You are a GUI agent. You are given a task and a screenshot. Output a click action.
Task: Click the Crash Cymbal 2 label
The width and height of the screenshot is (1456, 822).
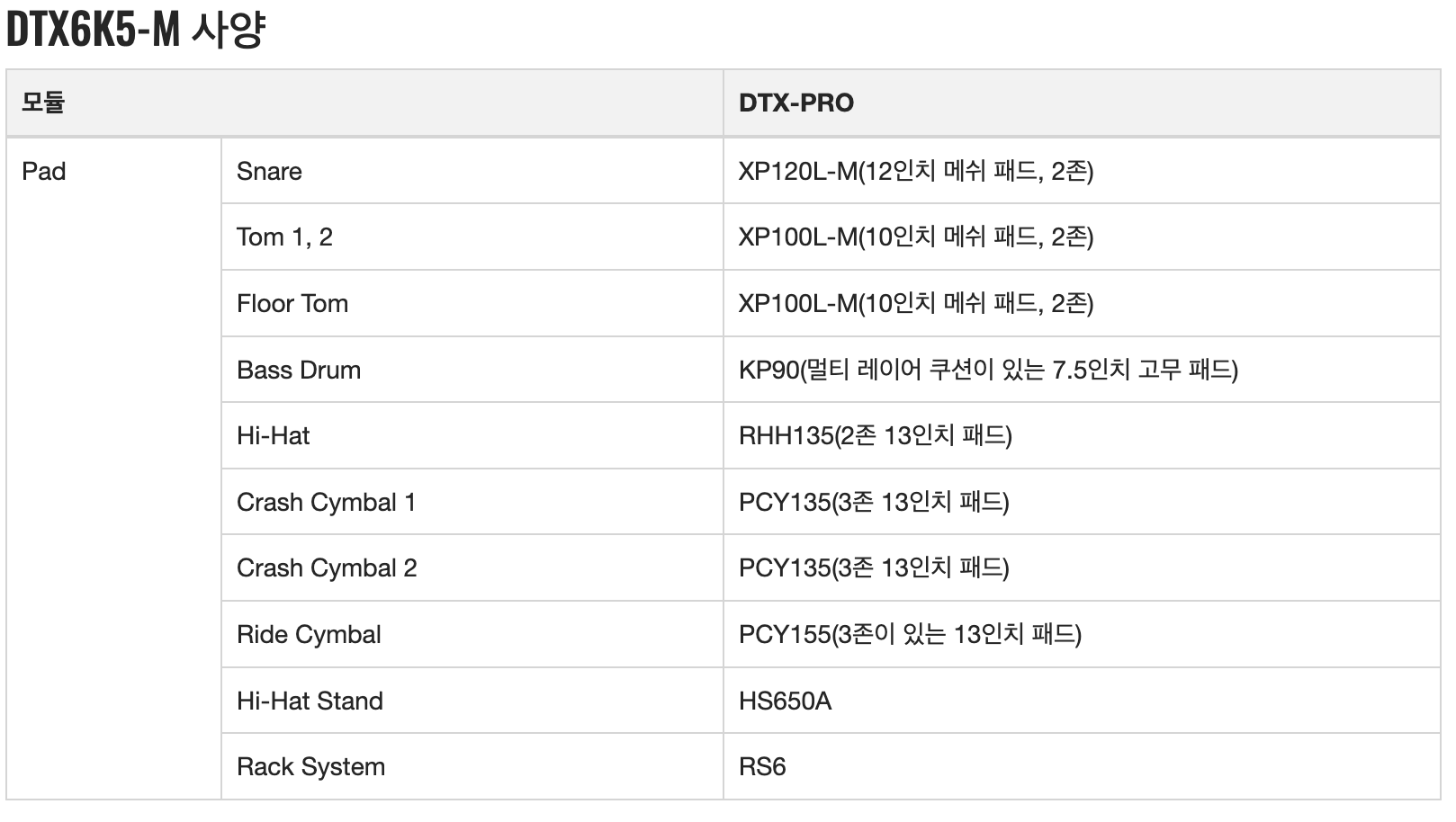tap(327, 568)
